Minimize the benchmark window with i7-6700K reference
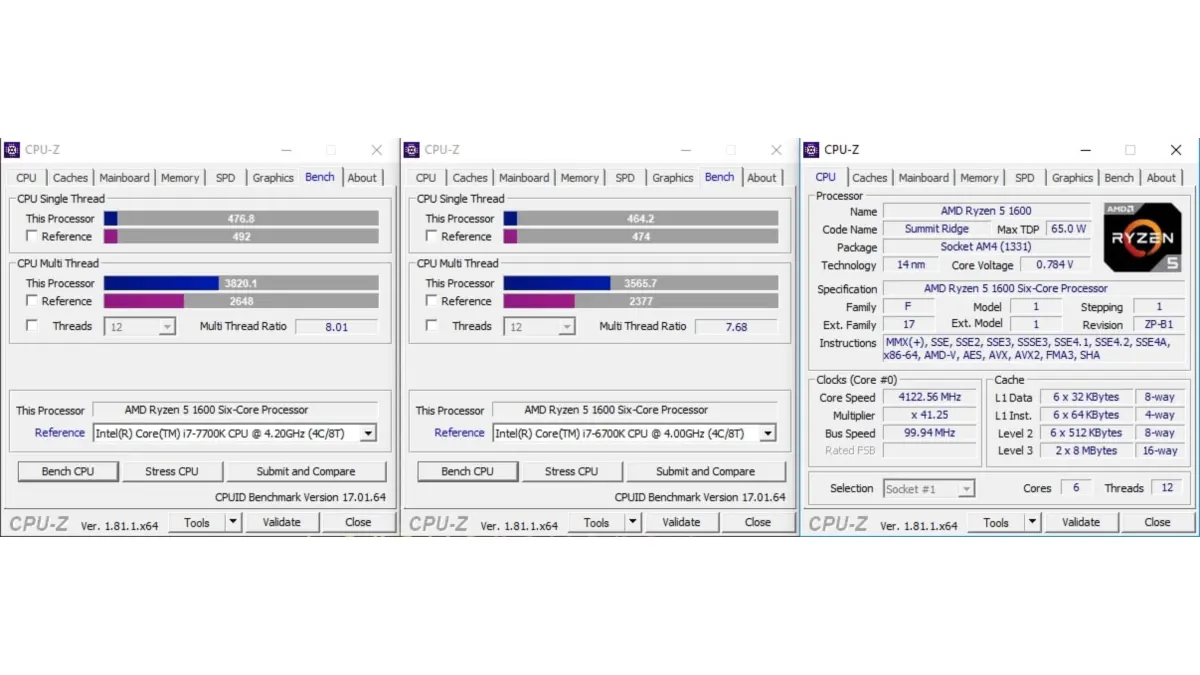 pos(684,150)
